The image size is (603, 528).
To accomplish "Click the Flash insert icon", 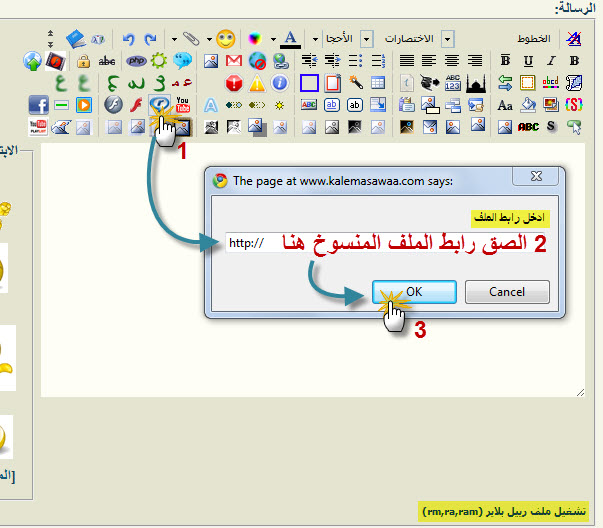I will coord(113,105).
